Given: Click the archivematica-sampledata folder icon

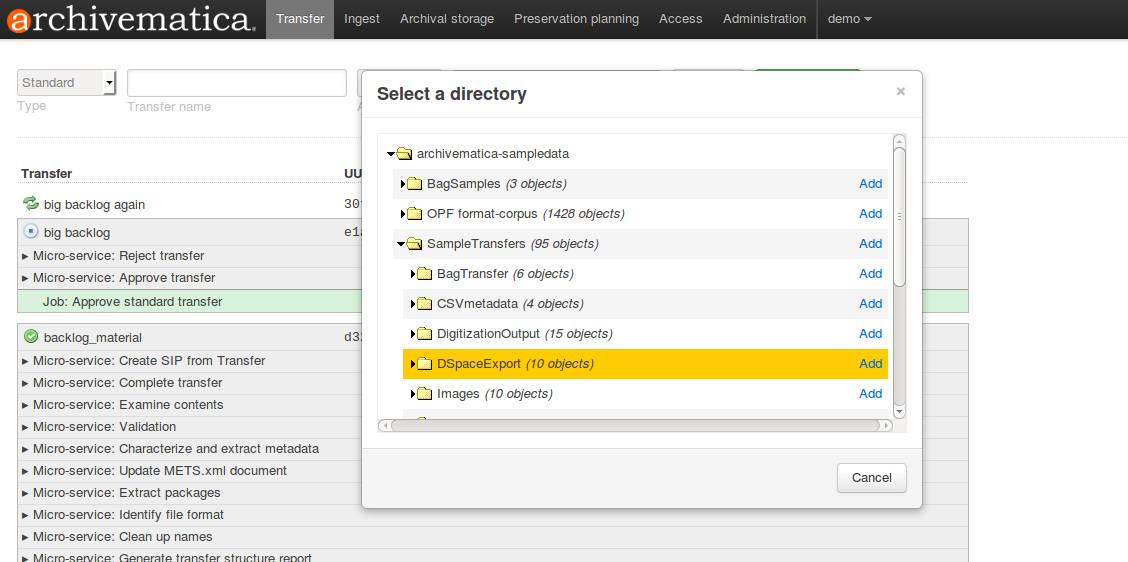Looking at the screenshot, I should (x=404, y=153).
